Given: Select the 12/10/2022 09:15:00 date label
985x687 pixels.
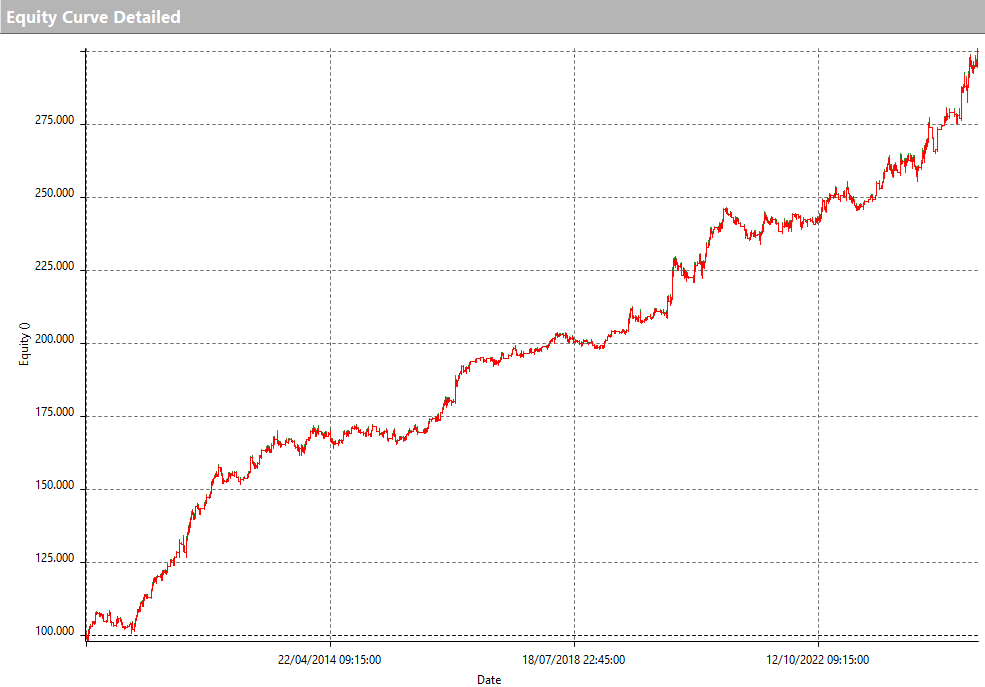Looking at the screenshot, I should tap(818, 659).
